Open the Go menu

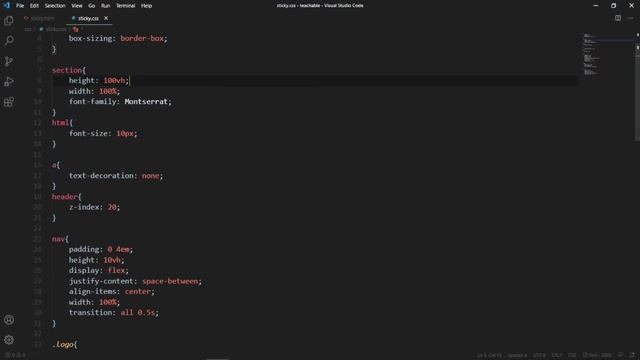click(x=91, y=6)
